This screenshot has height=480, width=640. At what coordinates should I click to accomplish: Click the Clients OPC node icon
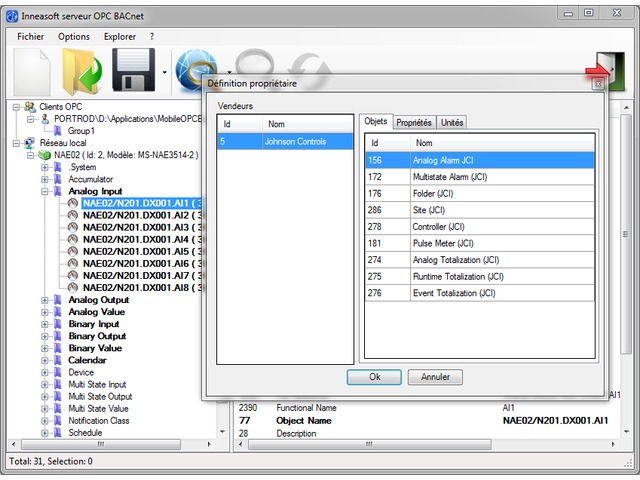(x=30, y=107)
